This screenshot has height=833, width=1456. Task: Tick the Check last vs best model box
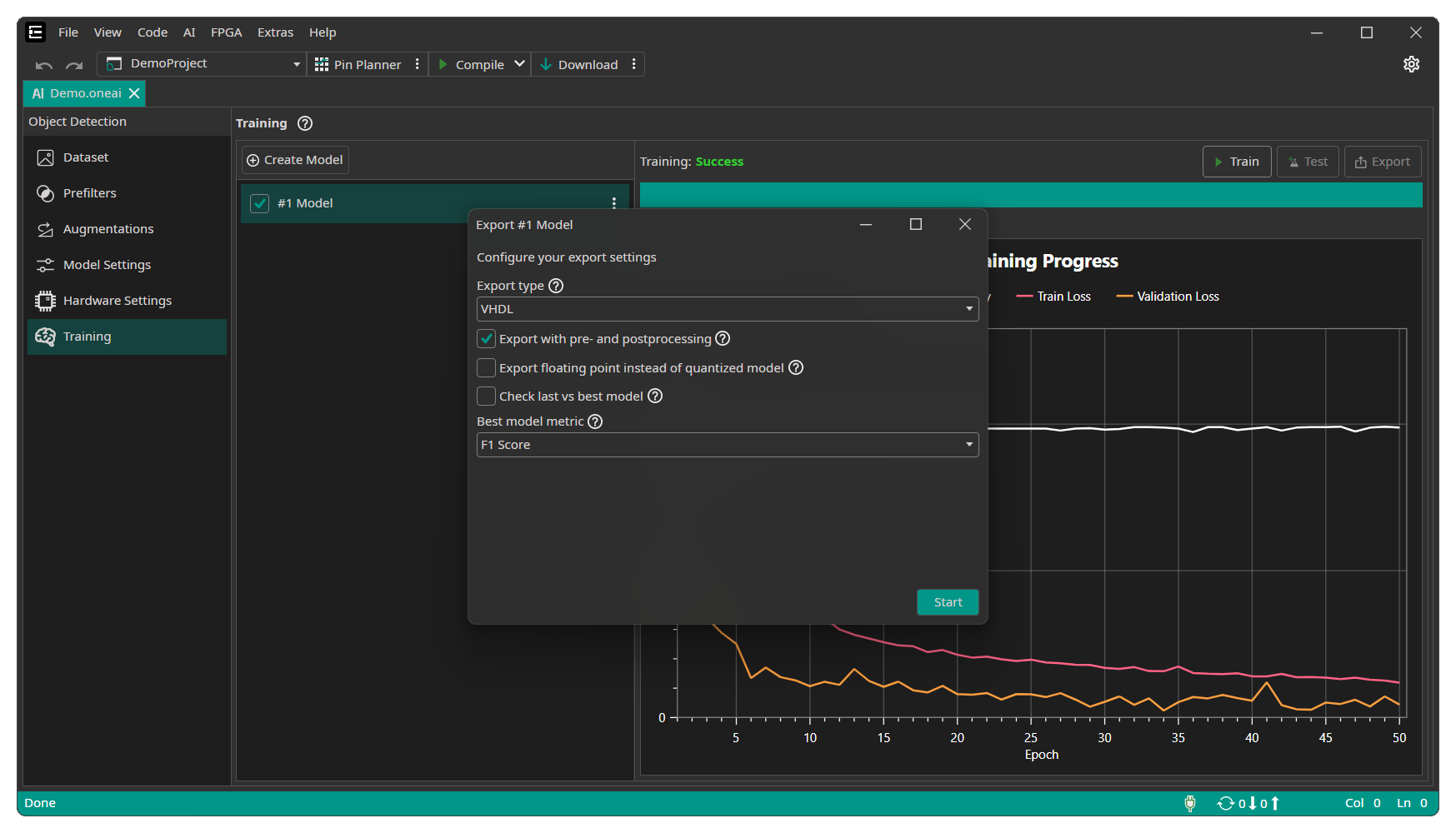click(x=487, y=397)
